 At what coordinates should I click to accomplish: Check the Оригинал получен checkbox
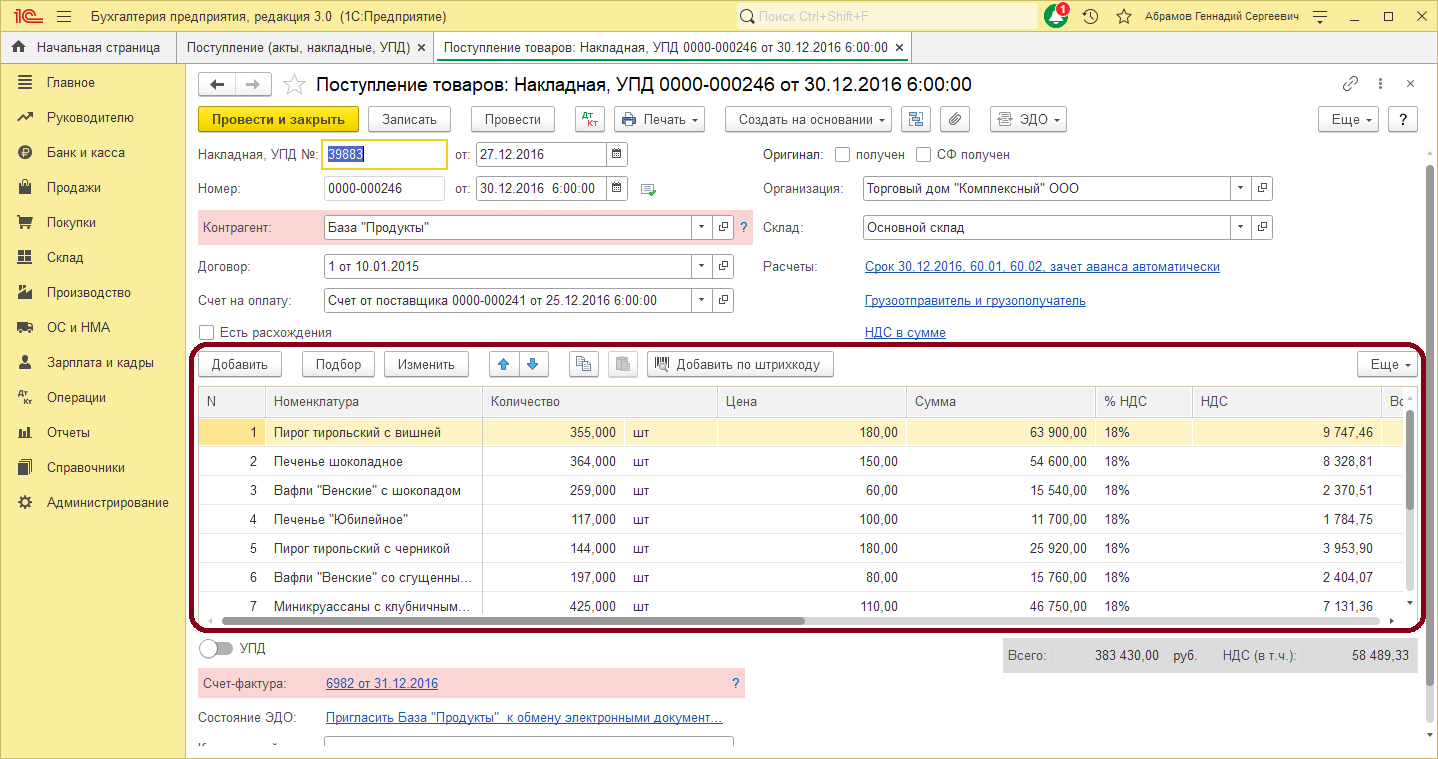(842, 155)
